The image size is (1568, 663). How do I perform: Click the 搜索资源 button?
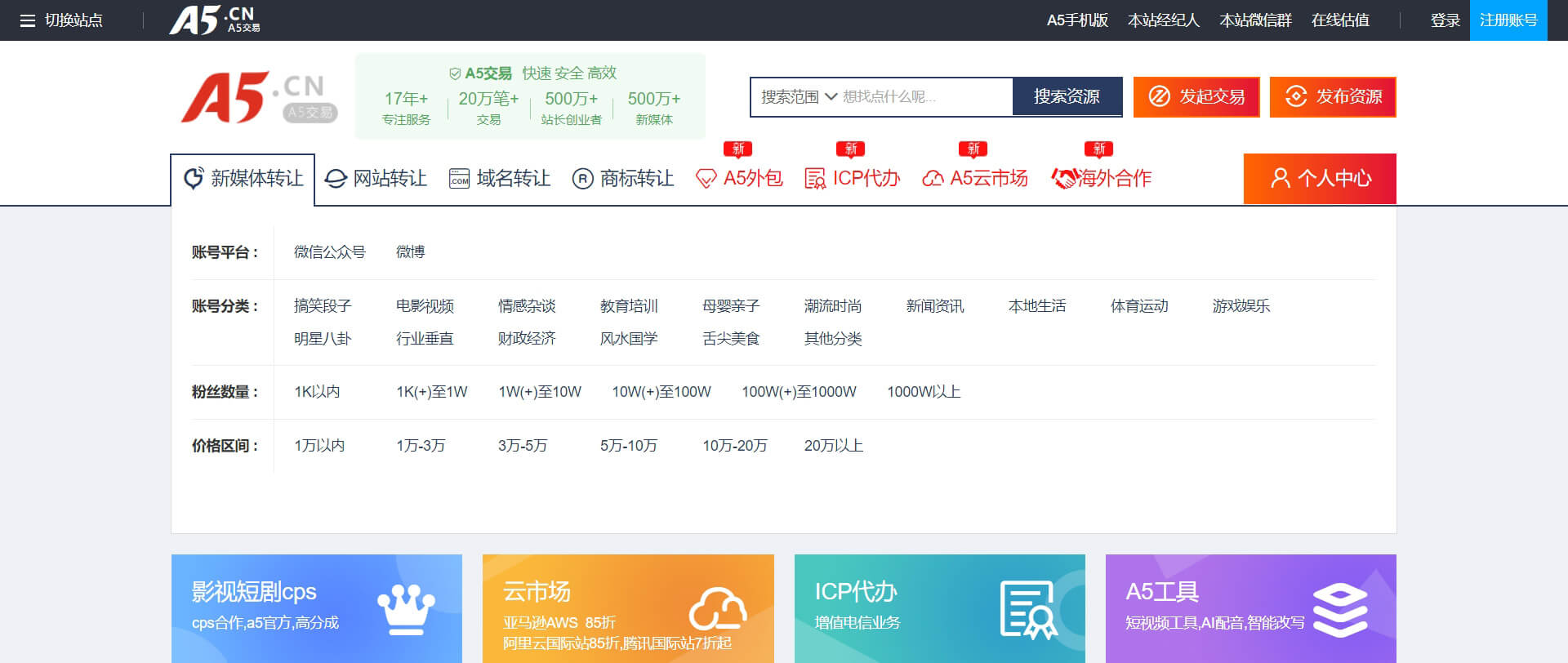(1067, 96)
